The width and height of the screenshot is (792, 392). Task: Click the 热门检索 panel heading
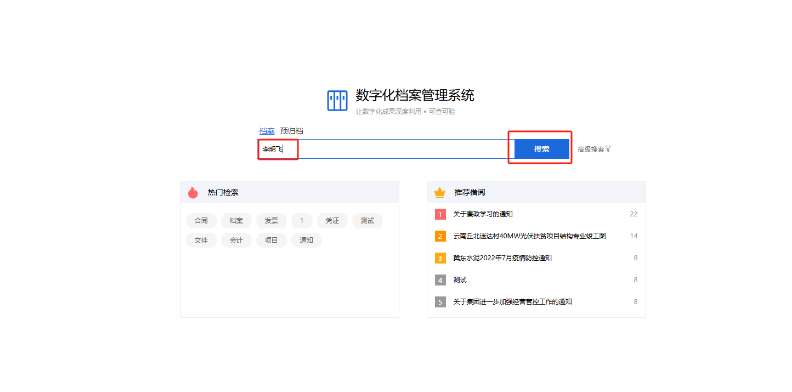coord(223,192)
